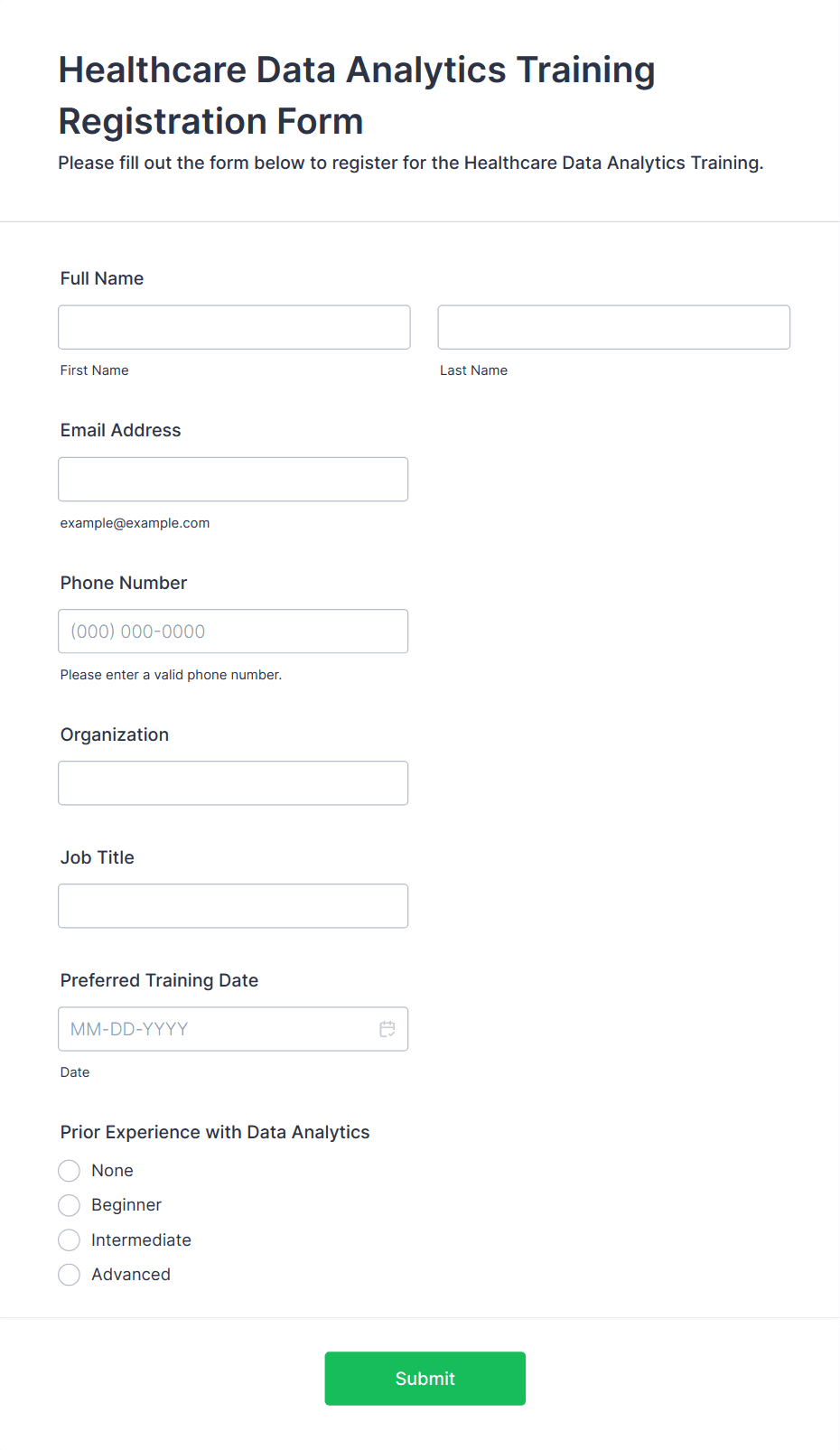Submit the registration form
This screenshot has height=1450, width=840.
pos(425,1379)
